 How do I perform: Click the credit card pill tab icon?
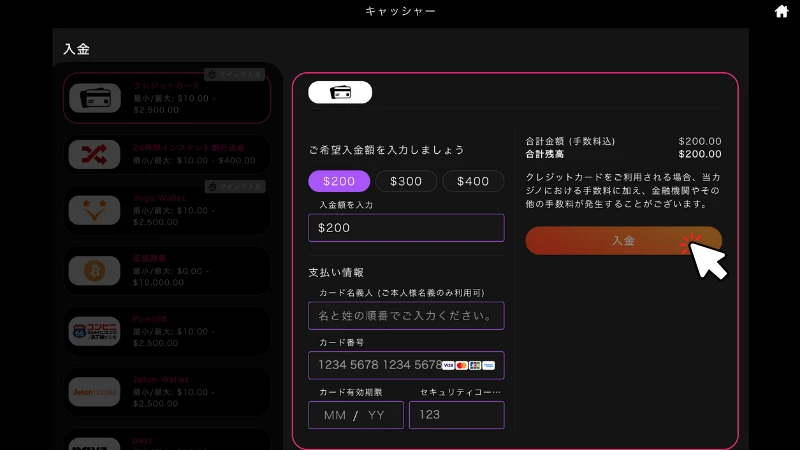click(x=340, y=92)
